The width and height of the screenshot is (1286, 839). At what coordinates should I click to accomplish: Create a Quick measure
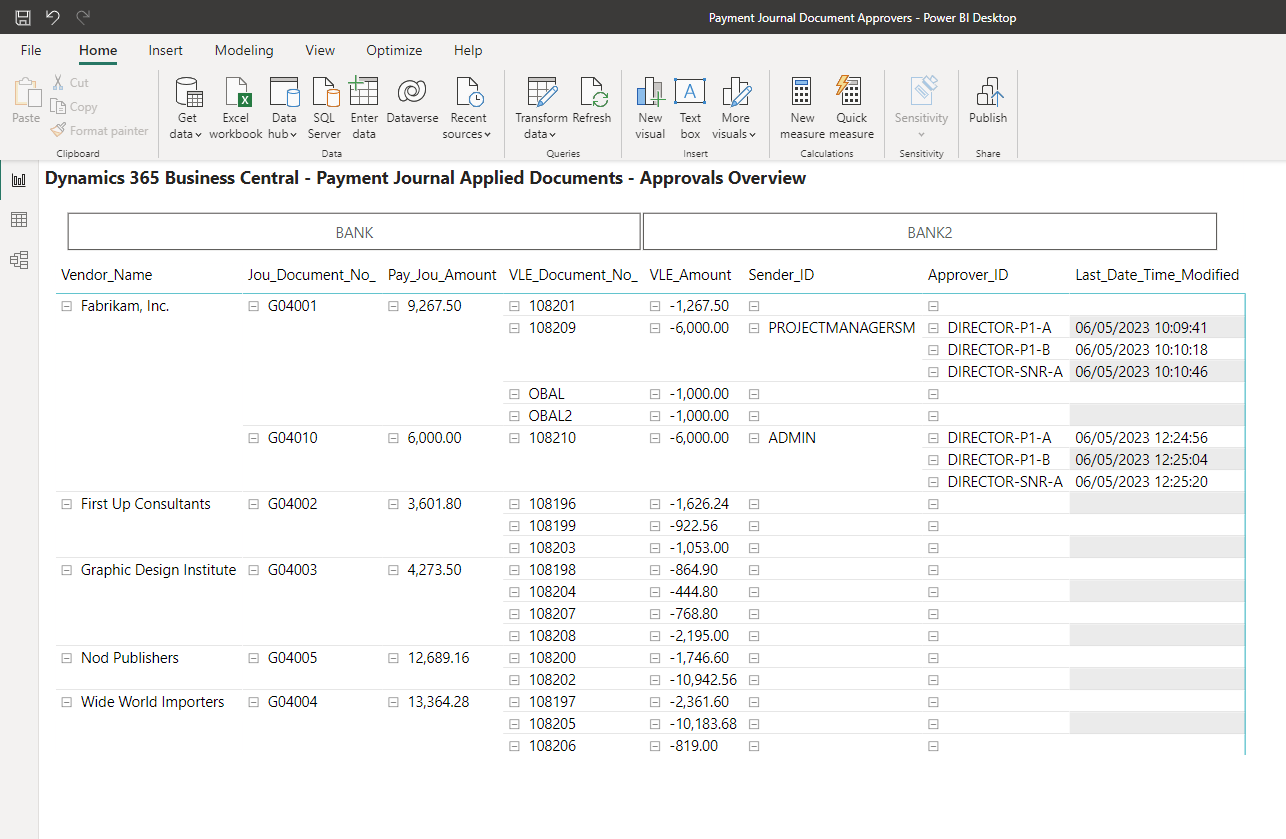tap(851, 108)
